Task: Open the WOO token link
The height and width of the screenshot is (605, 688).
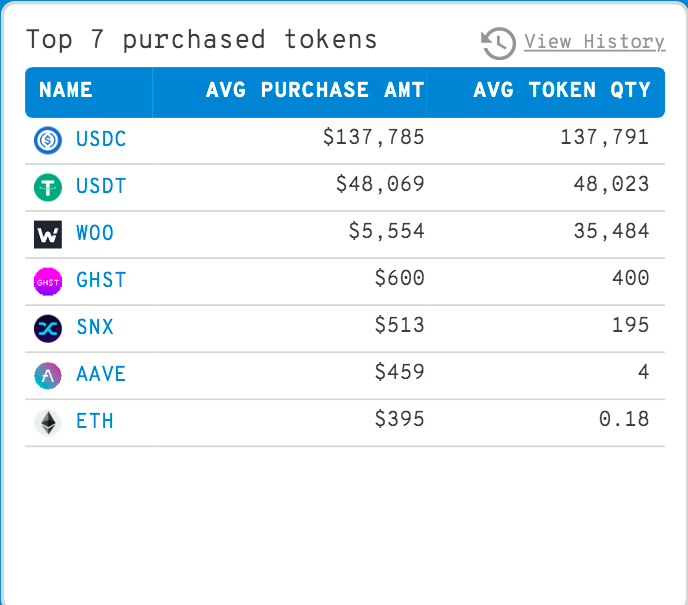Action: click(95, 233)
